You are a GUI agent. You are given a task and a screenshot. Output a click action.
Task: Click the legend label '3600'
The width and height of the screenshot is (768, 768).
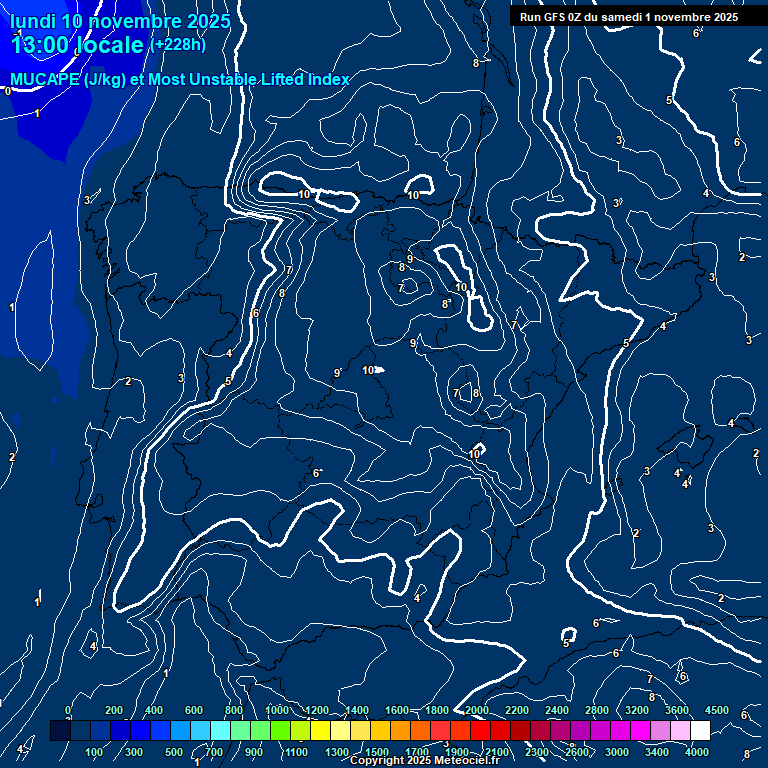pyautogui.click(x=677, y=710)
